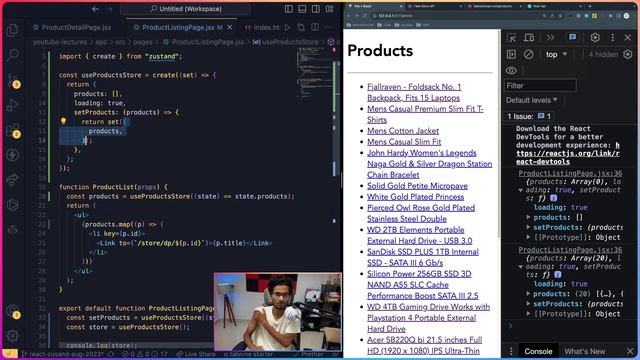The image size is (640, 360).
Task: Close the DevTools bottom drawer
Action: (630, 351)
